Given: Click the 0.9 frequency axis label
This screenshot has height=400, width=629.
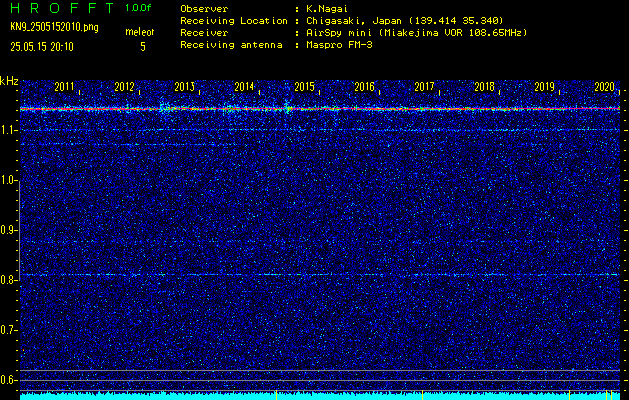Looking at the screenshot, I should tap(8, 230).
